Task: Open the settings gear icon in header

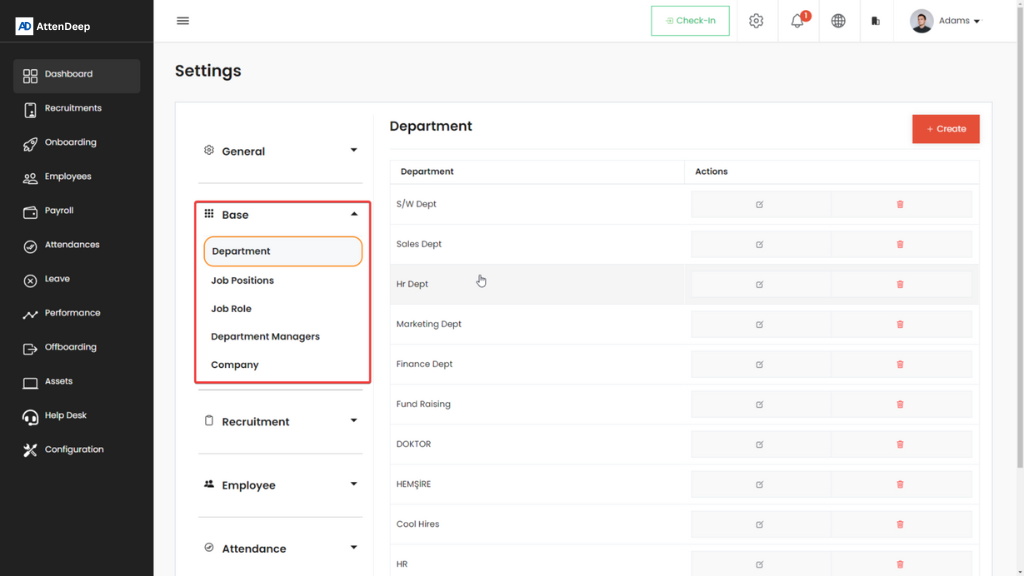Action: (x=756, y=21)
